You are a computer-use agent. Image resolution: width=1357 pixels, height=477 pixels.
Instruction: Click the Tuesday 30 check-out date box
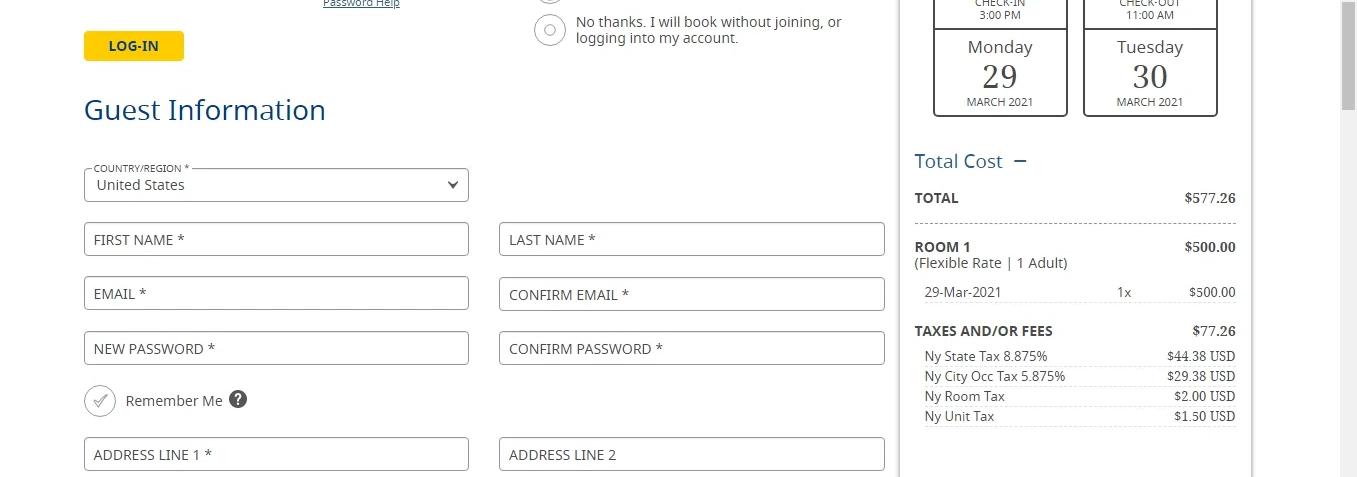[x=1150, y=72]
